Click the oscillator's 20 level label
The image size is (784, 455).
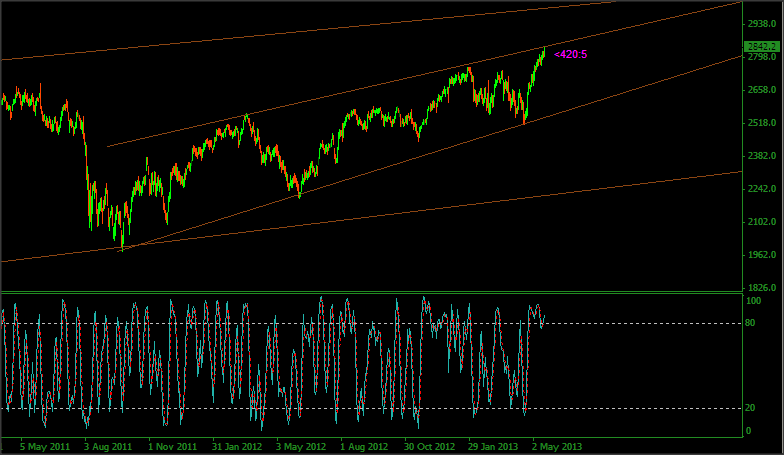[750, 408]
